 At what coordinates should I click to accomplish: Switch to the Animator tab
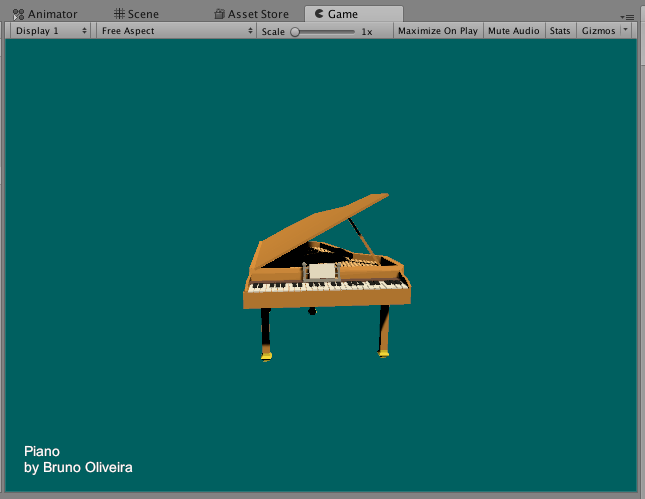[x=45, y=14]
